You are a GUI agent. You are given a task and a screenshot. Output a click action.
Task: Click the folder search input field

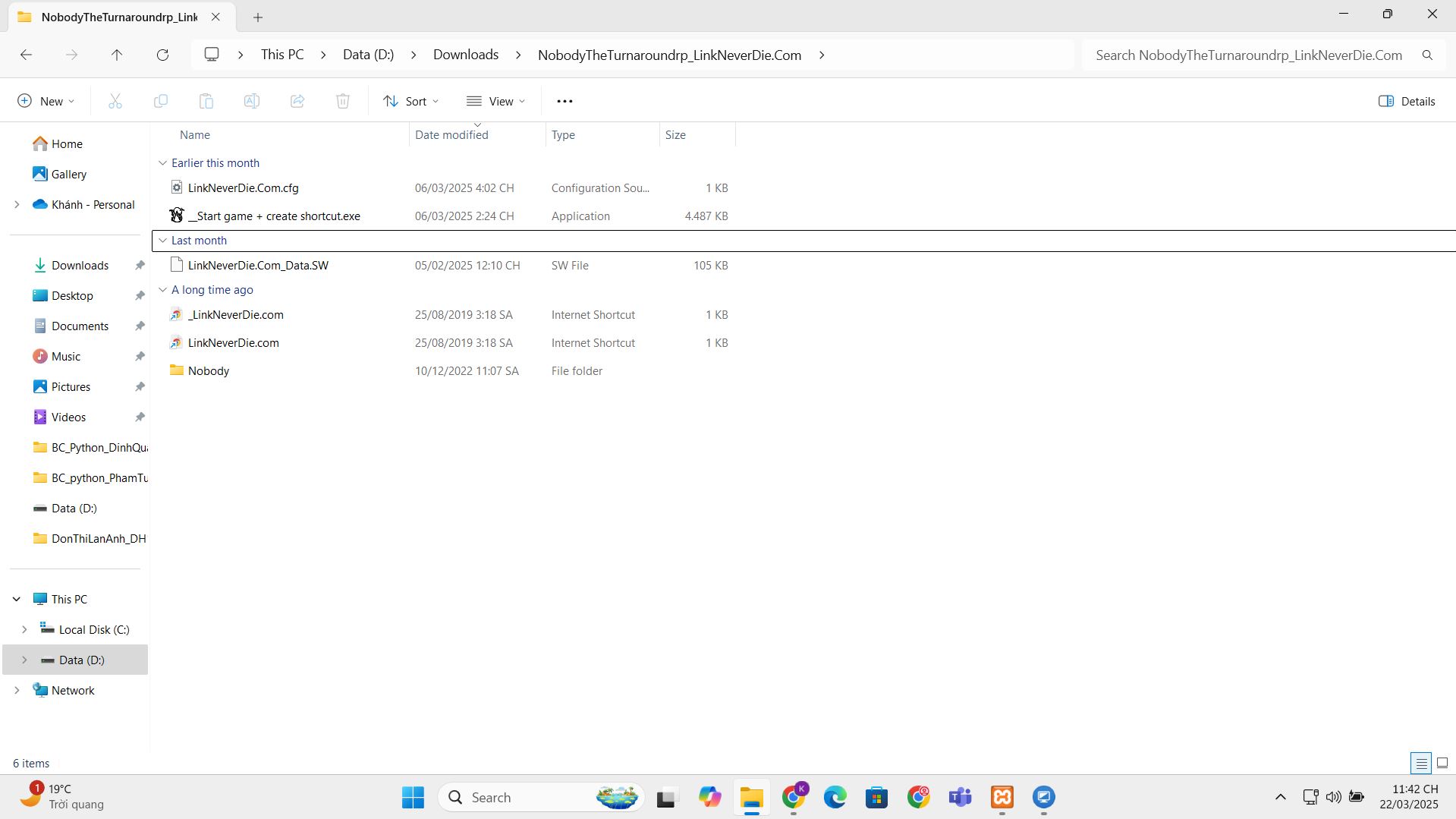[x=1248, y=55]
